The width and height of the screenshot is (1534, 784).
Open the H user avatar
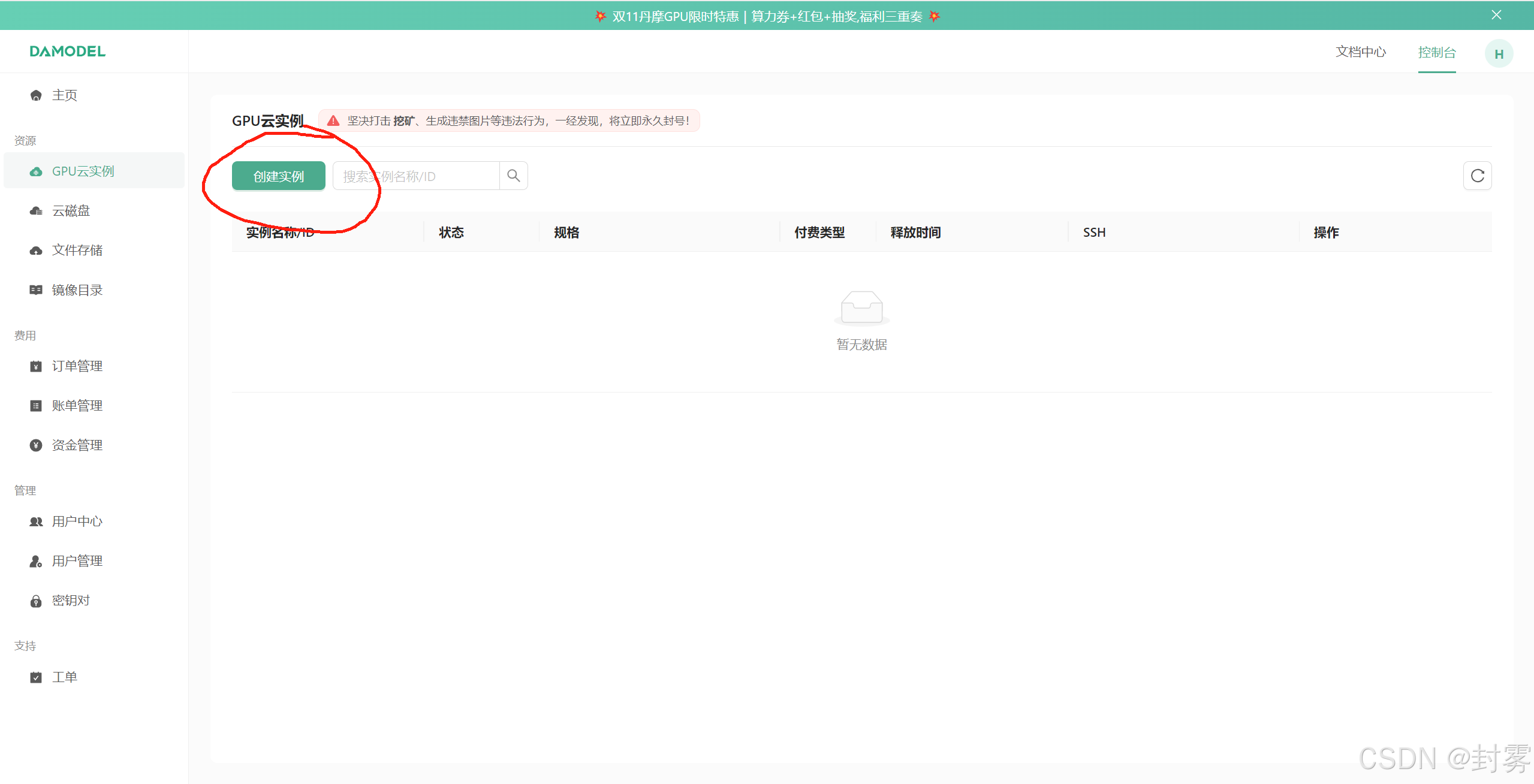pyautogui.click(x=1498, y=54)
